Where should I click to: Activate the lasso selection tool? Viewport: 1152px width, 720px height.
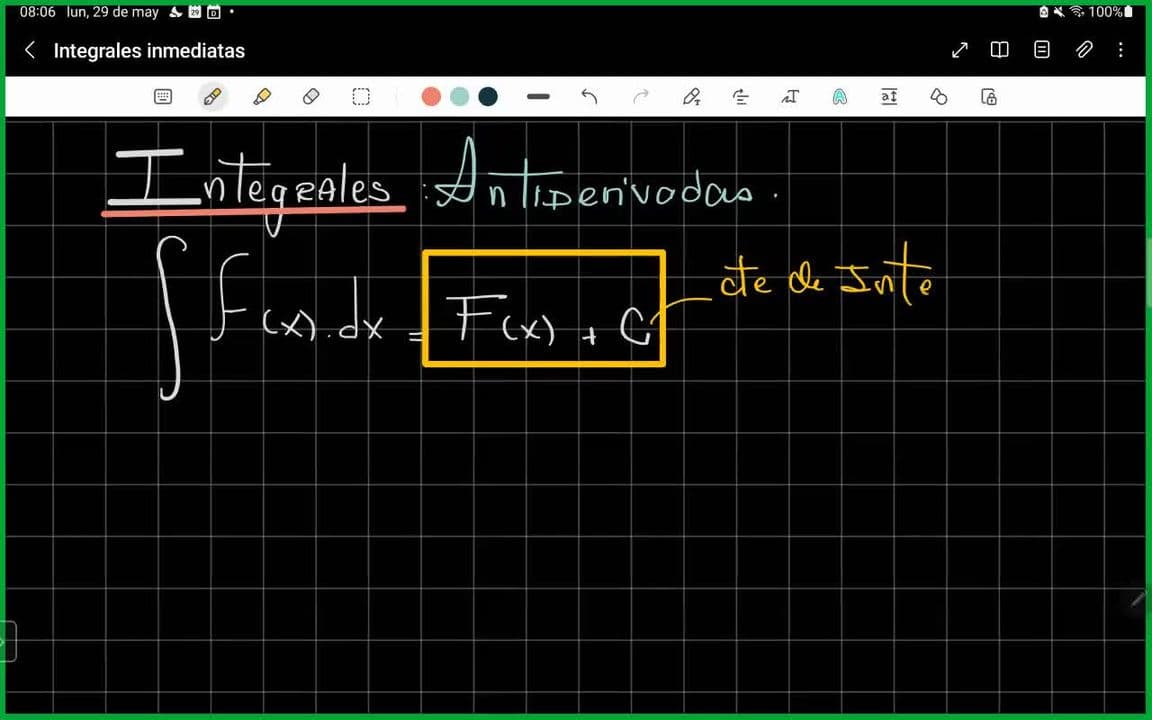(x=361, y=97)
